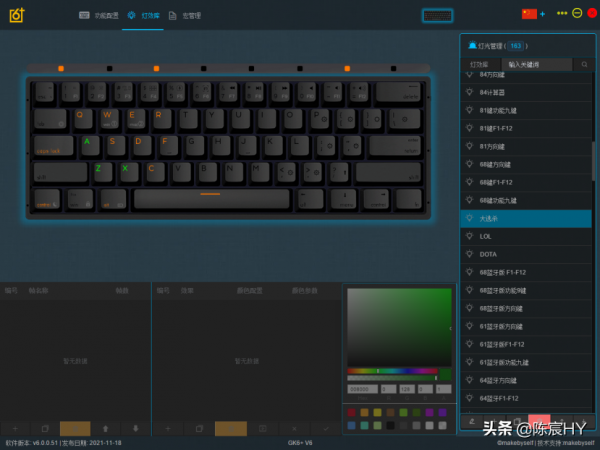Click the move-up arrow icon under frame list
Viewport: 600px width, 450px height.
106,428
